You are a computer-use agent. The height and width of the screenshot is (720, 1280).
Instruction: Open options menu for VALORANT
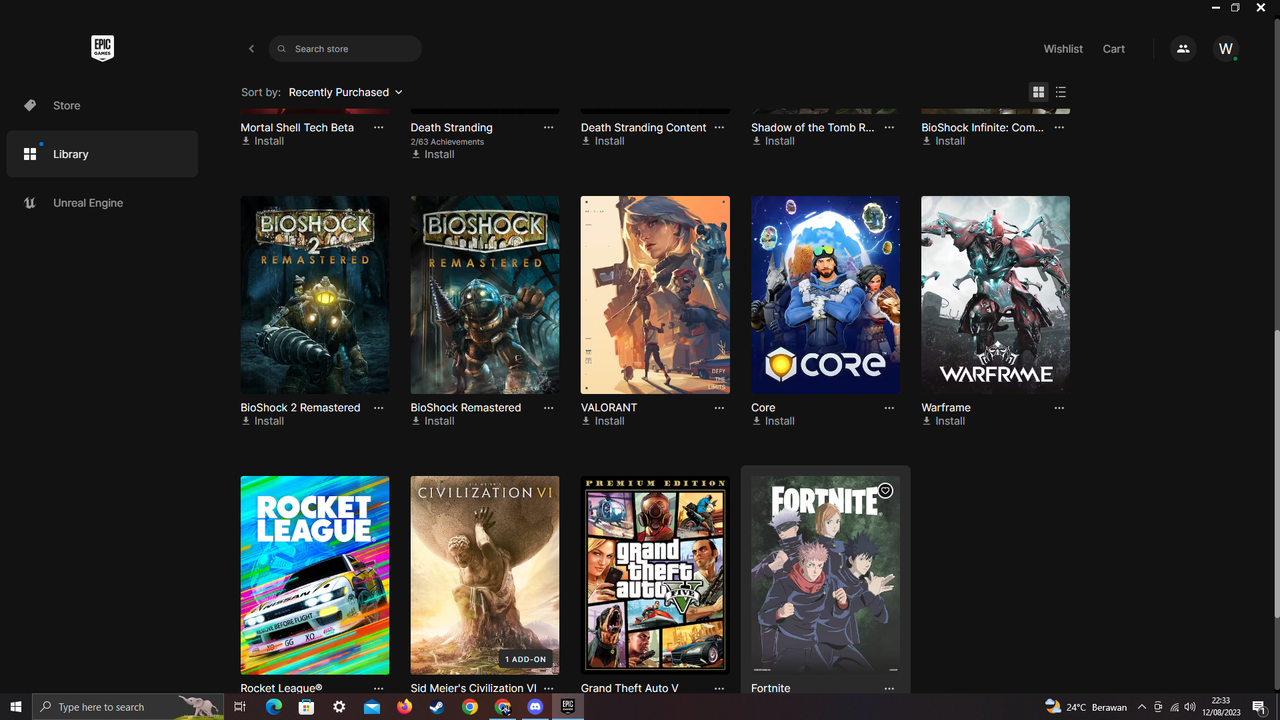[719, 408]
